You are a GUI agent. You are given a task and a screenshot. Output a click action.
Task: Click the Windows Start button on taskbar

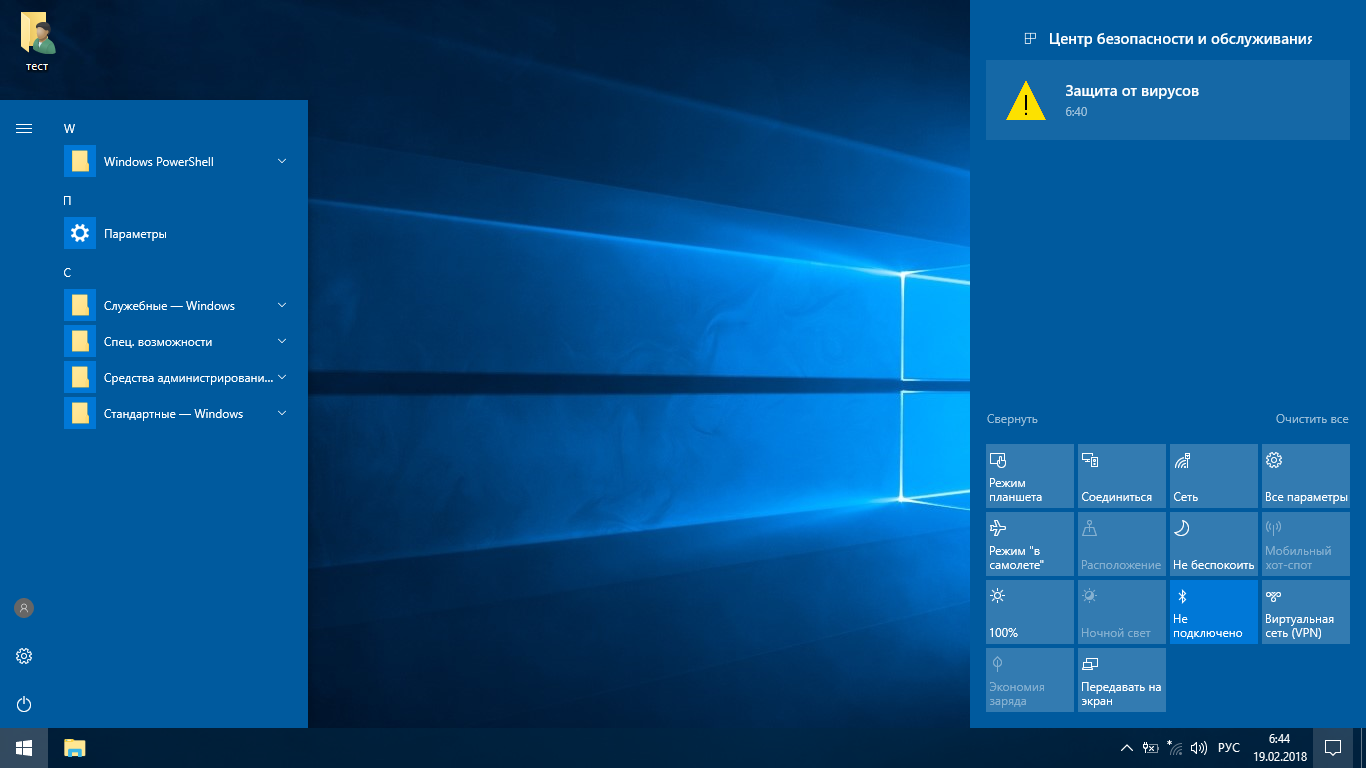pyautogui.click(x=24, y=748)
